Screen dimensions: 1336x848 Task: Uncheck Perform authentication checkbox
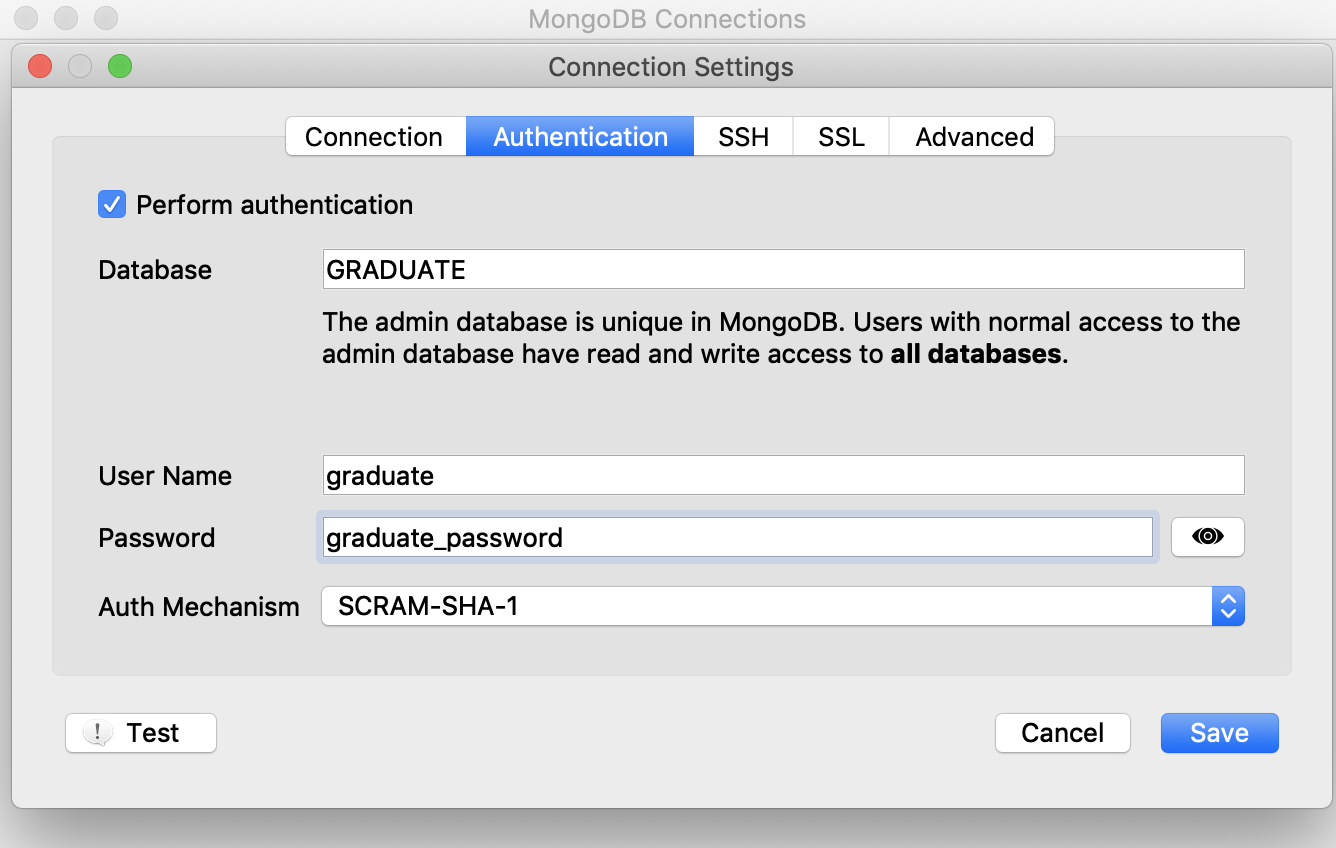(x=112, y=204)
